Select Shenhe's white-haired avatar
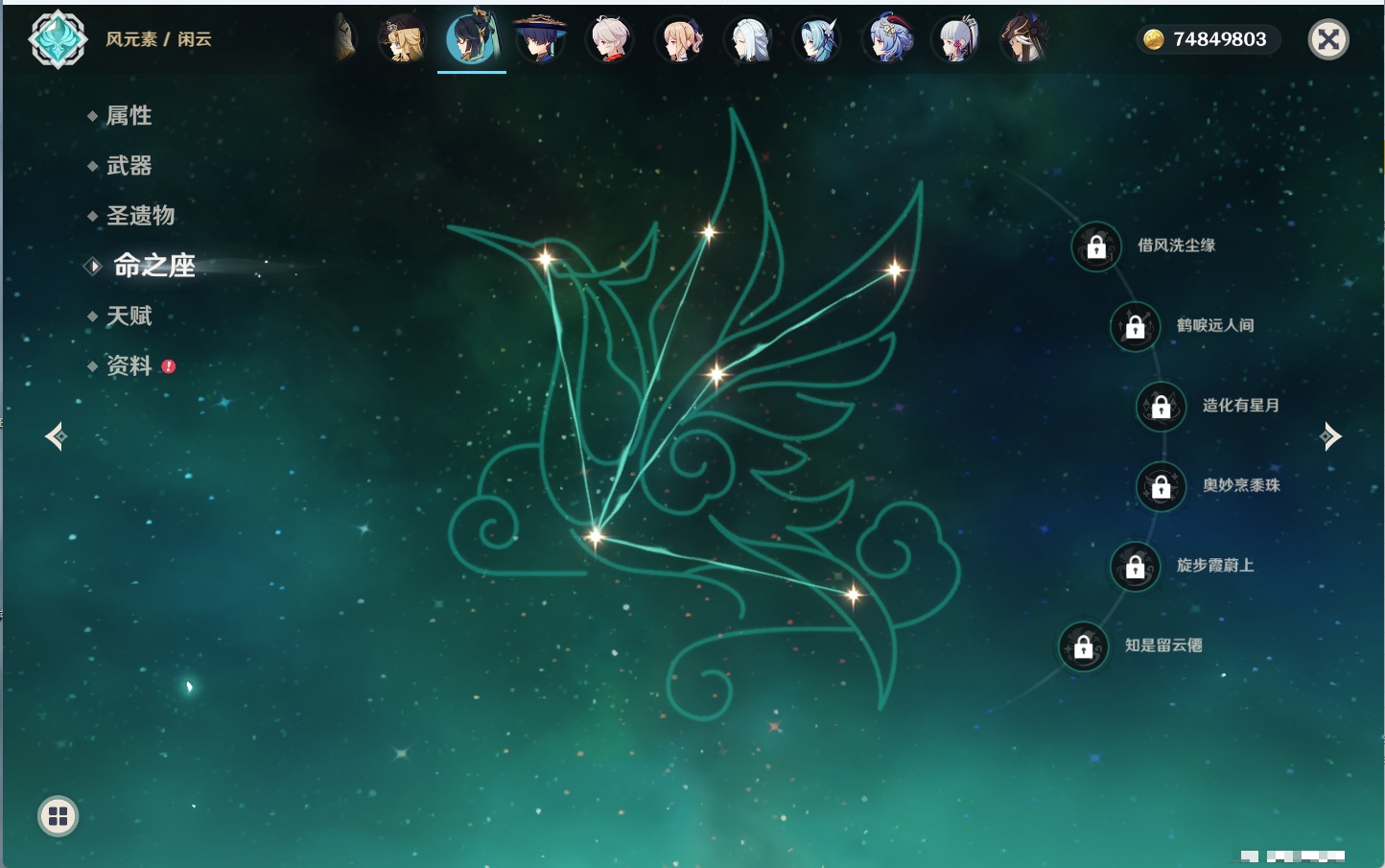 749,40
